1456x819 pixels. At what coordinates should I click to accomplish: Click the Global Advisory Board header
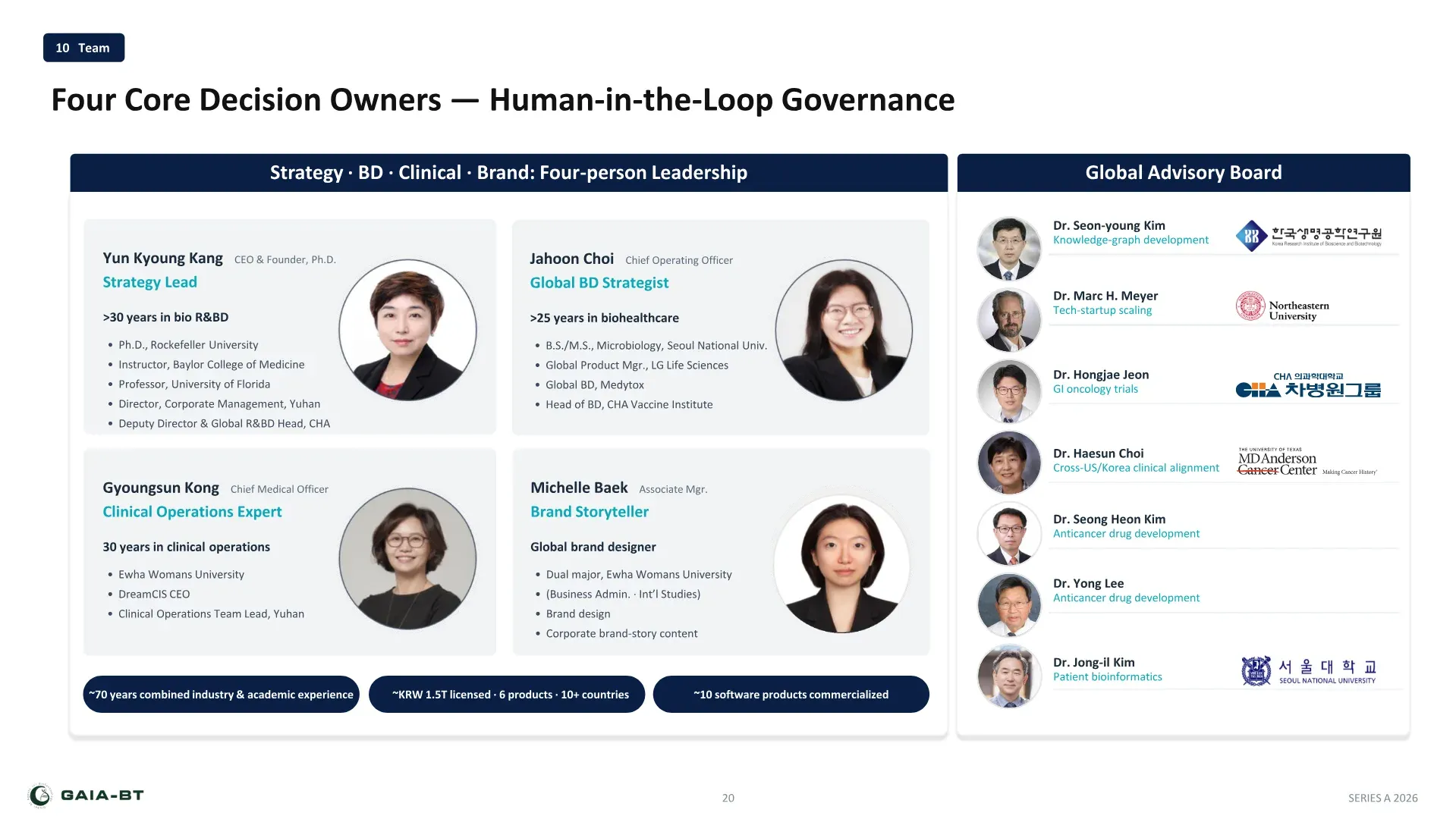click(x=1184, y=173)
